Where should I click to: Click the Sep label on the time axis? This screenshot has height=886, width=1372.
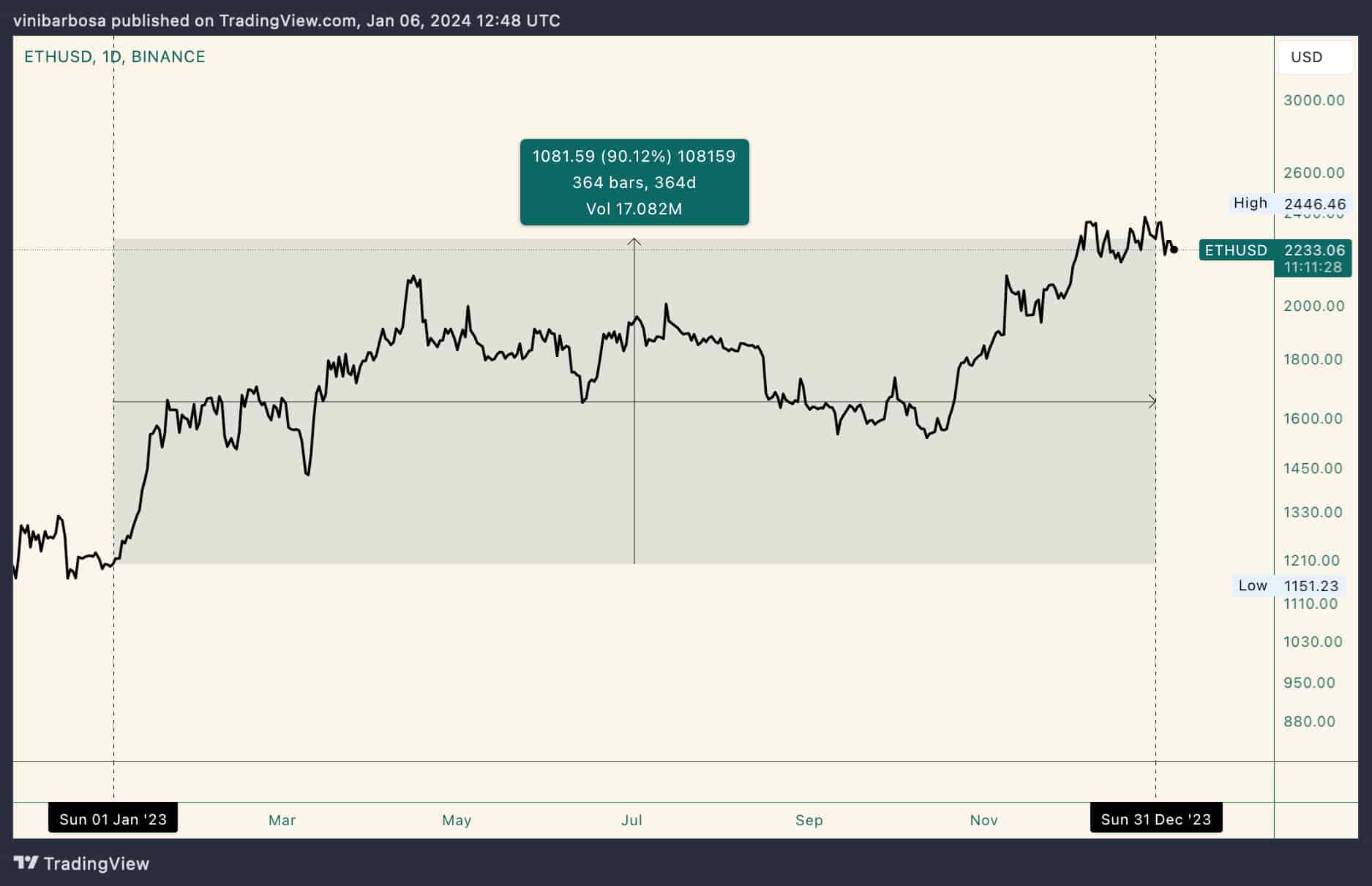point(809,820)
